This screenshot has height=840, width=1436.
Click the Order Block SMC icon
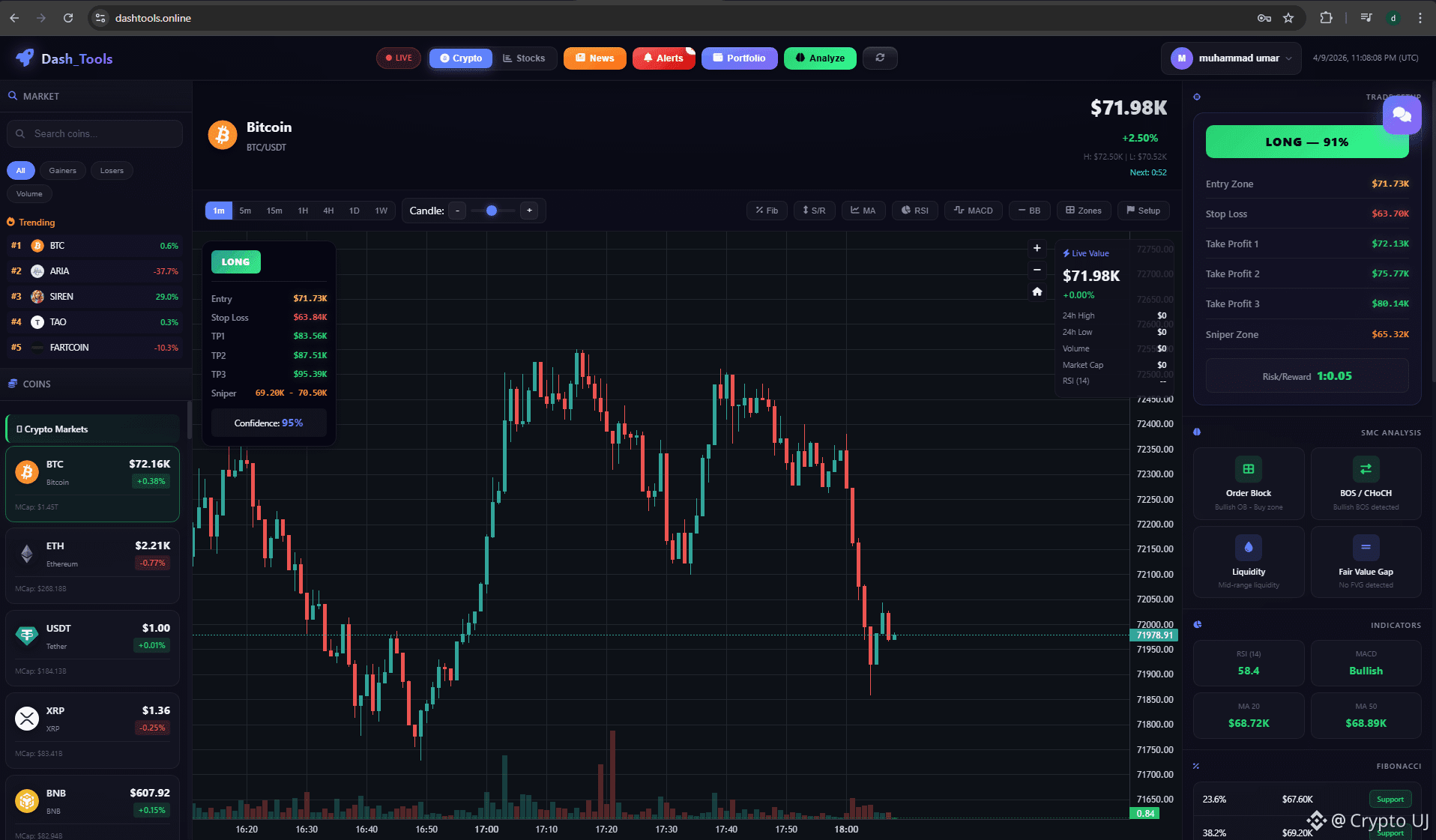1249,469
